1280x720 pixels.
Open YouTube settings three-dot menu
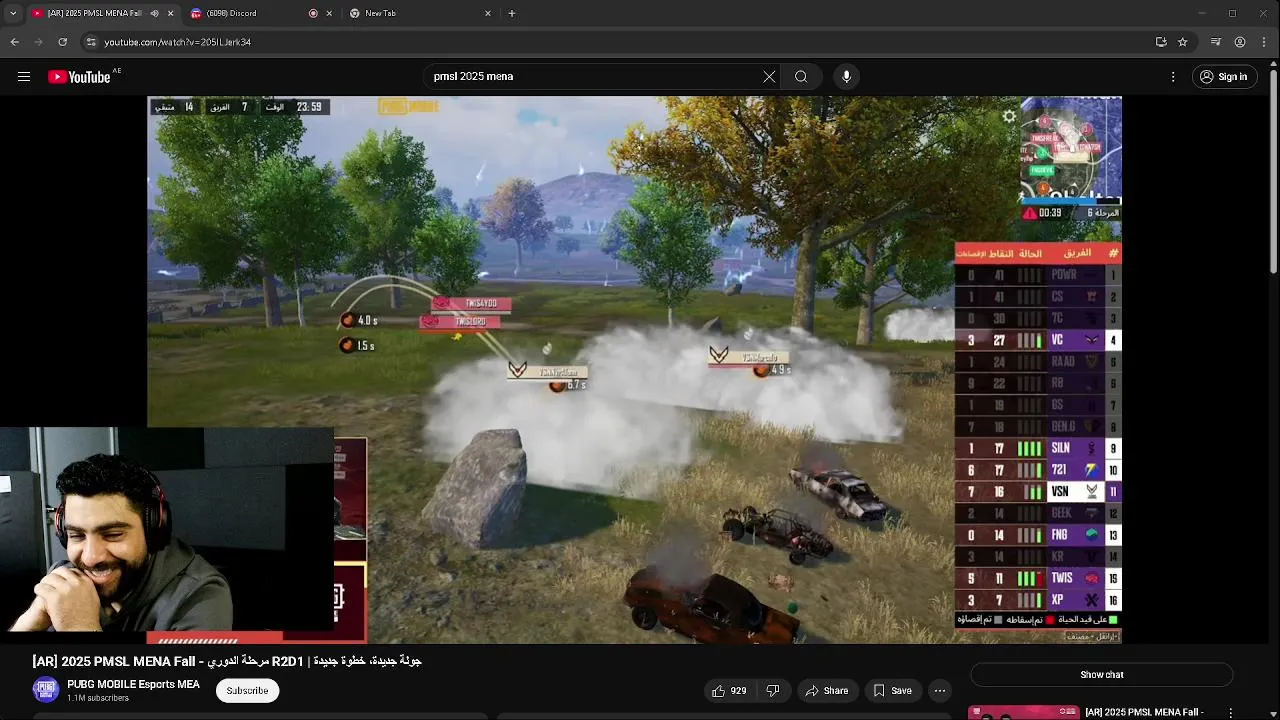click(x=1173, y=77)
